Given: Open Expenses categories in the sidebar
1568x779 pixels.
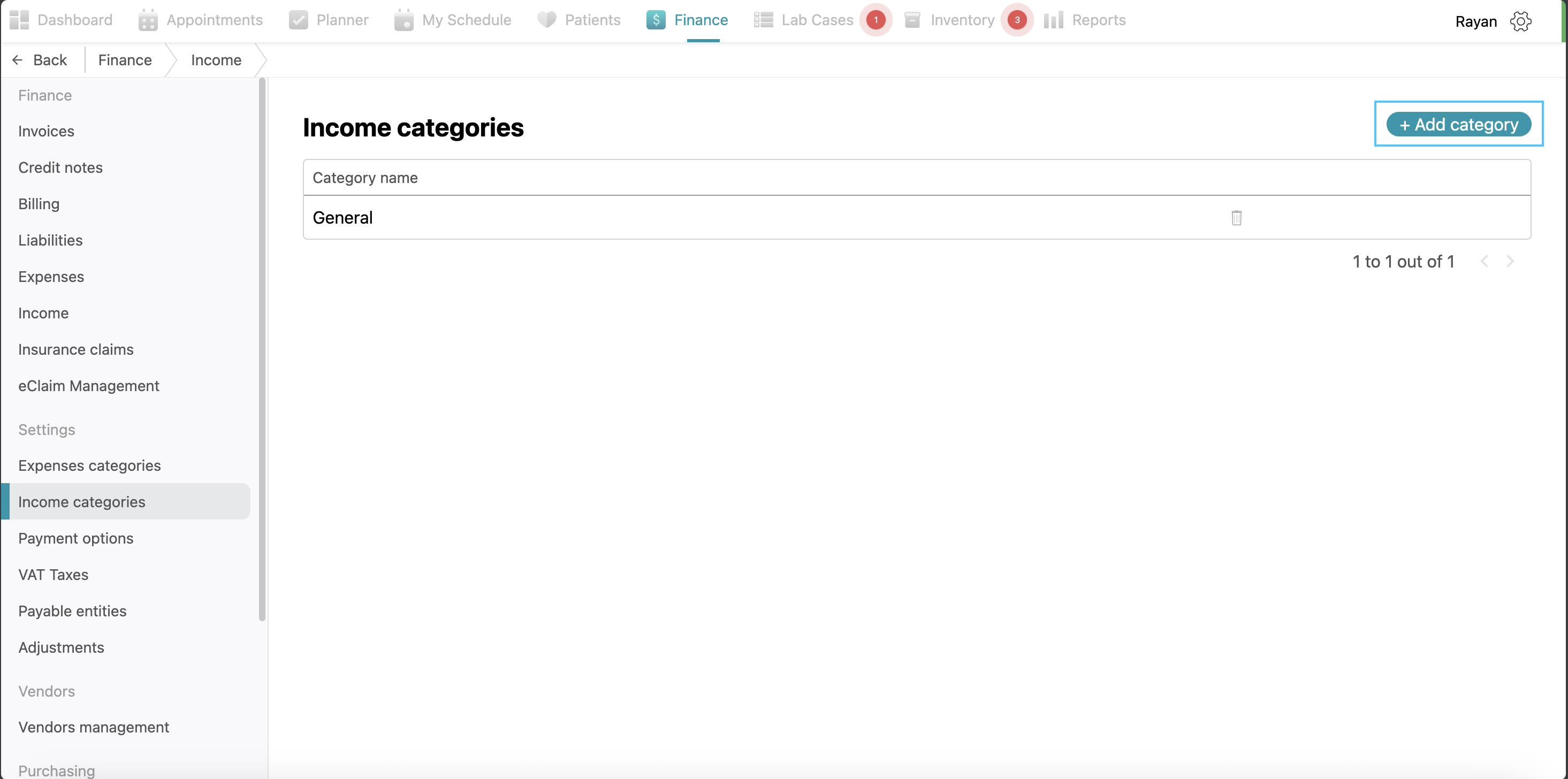Looking at the screenshot, I should 89,465.
